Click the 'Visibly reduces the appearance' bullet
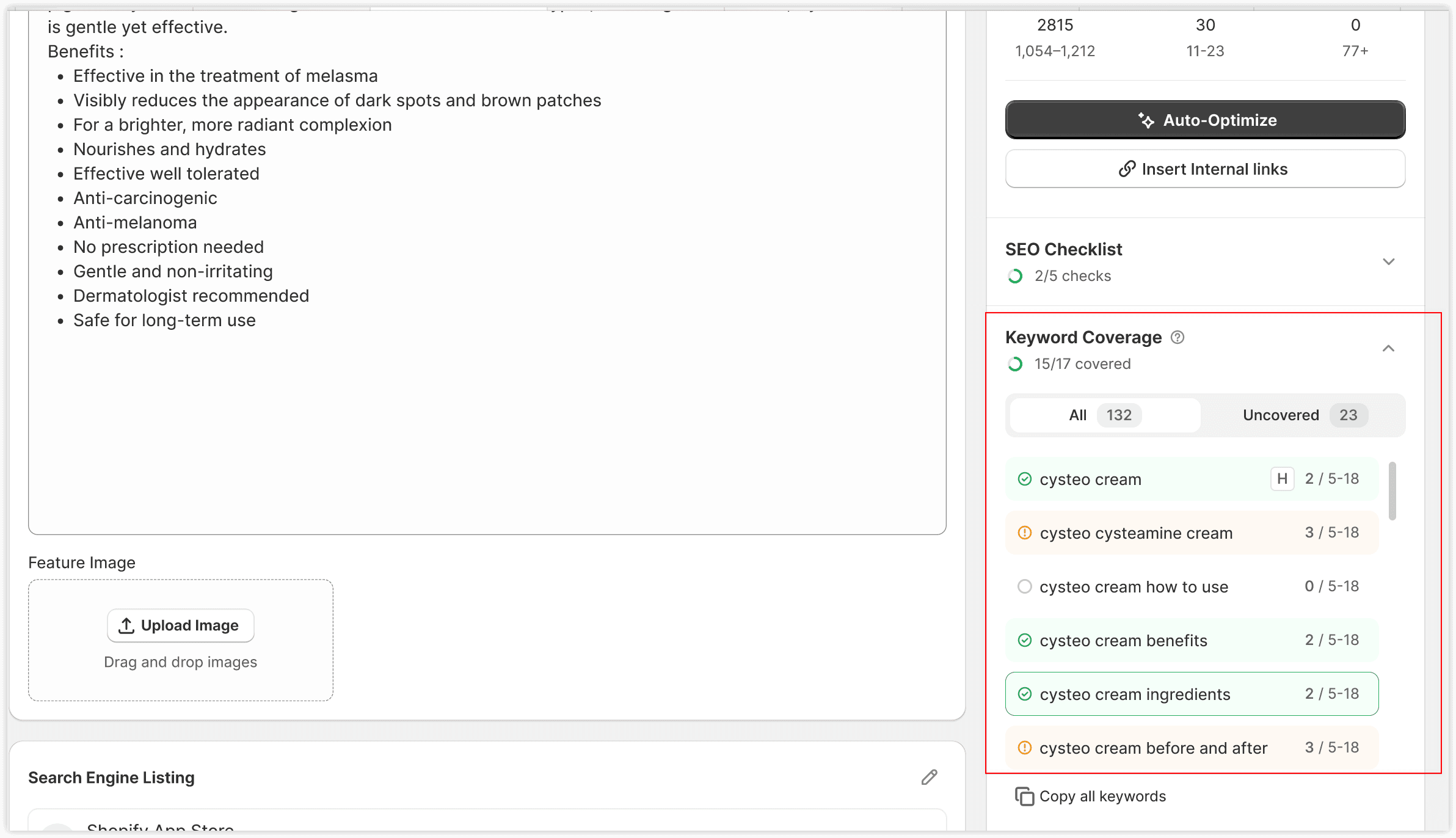The image size is (1456, 838). click(337, 100)
